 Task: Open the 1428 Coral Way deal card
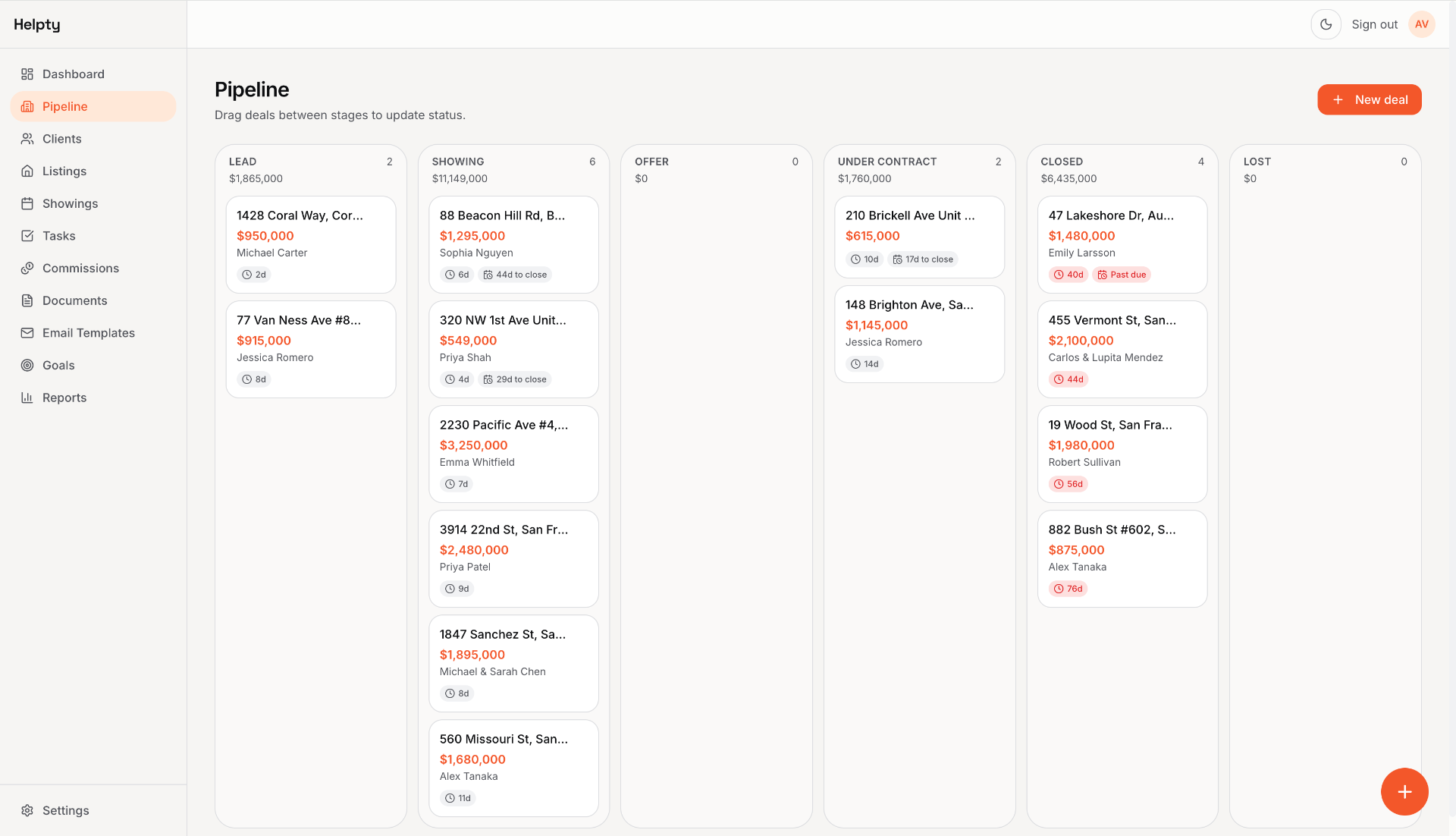point(311,245)
